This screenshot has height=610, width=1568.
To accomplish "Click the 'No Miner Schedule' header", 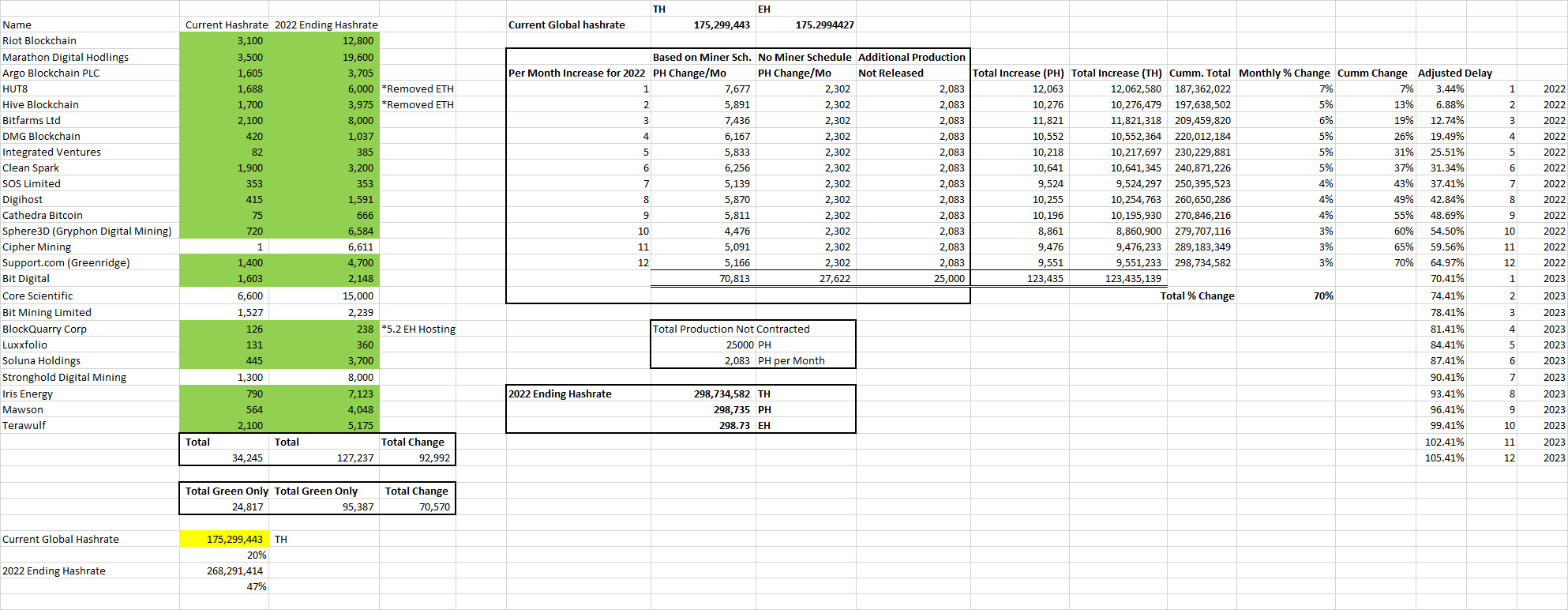I will coord(805,57).
